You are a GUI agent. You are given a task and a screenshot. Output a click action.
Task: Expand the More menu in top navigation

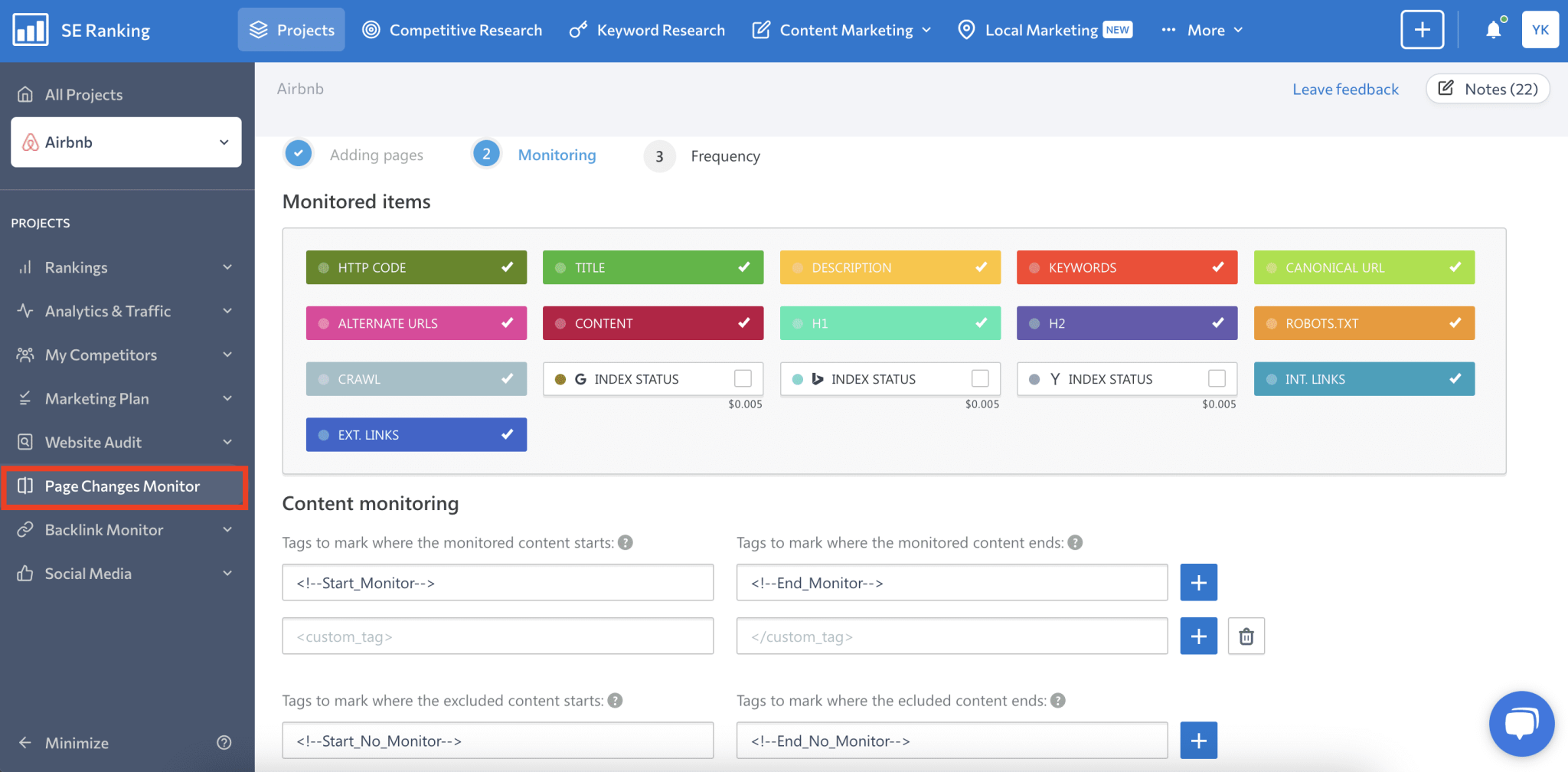pos(1203,31)
